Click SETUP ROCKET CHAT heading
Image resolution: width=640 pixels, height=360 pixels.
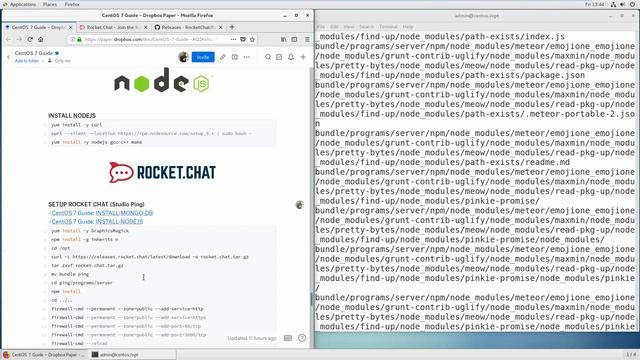(96, 204)
